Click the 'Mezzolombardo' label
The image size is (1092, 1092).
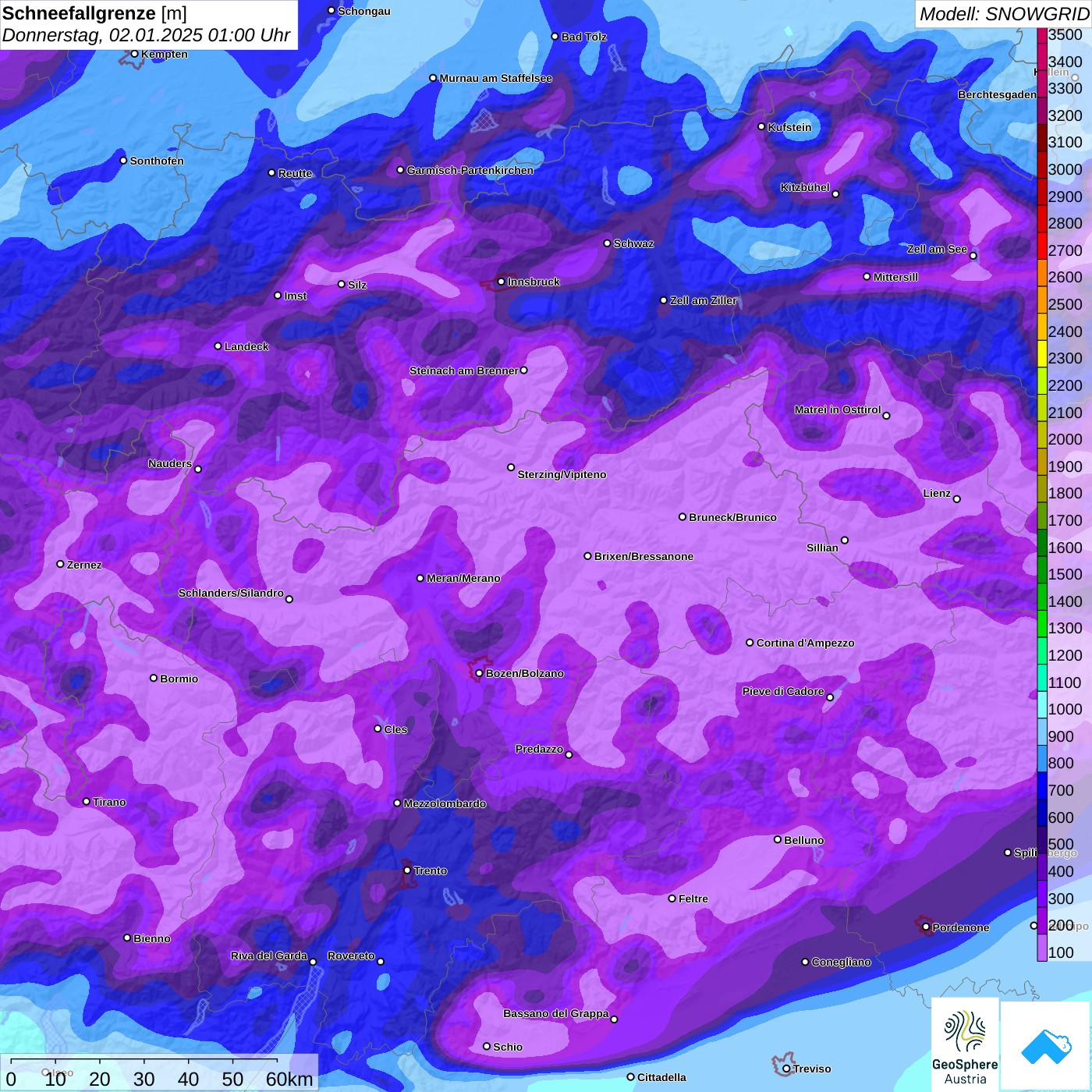coord(445,803)
